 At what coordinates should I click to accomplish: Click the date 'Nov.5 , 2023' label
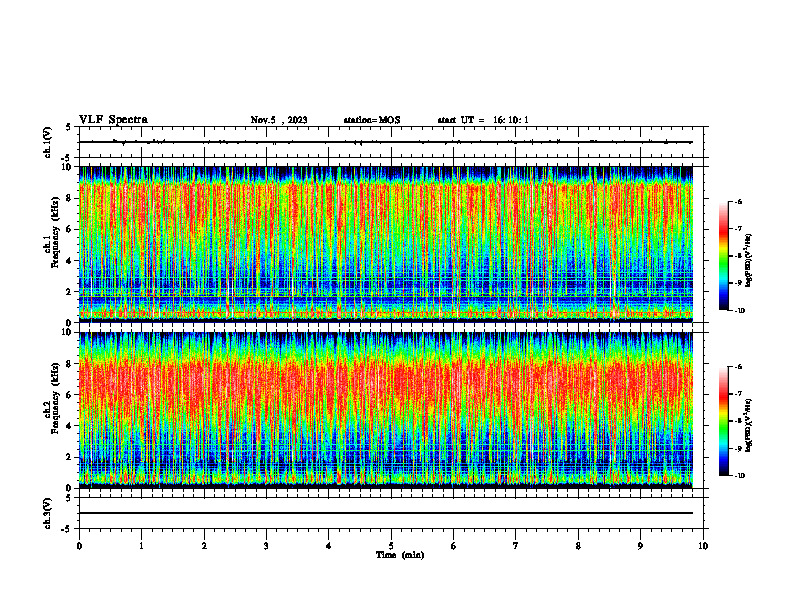pyautogui.click(x=279, y=120)
